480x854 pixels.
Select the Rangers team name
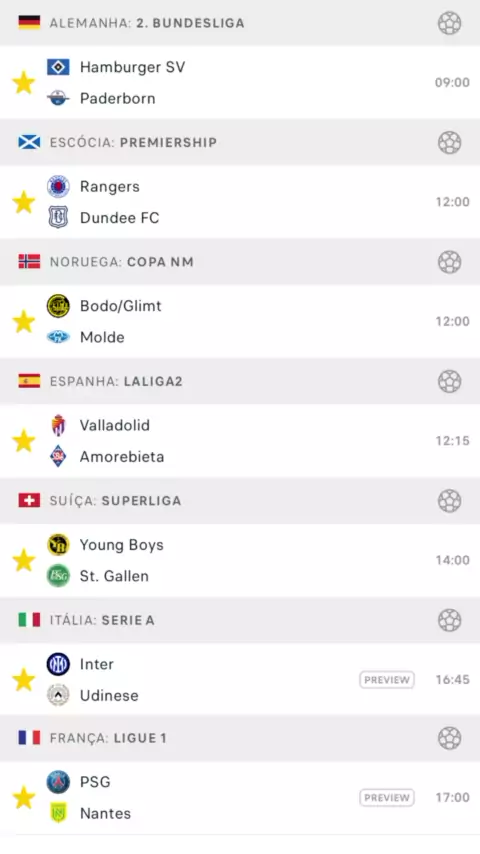[110, 187]
